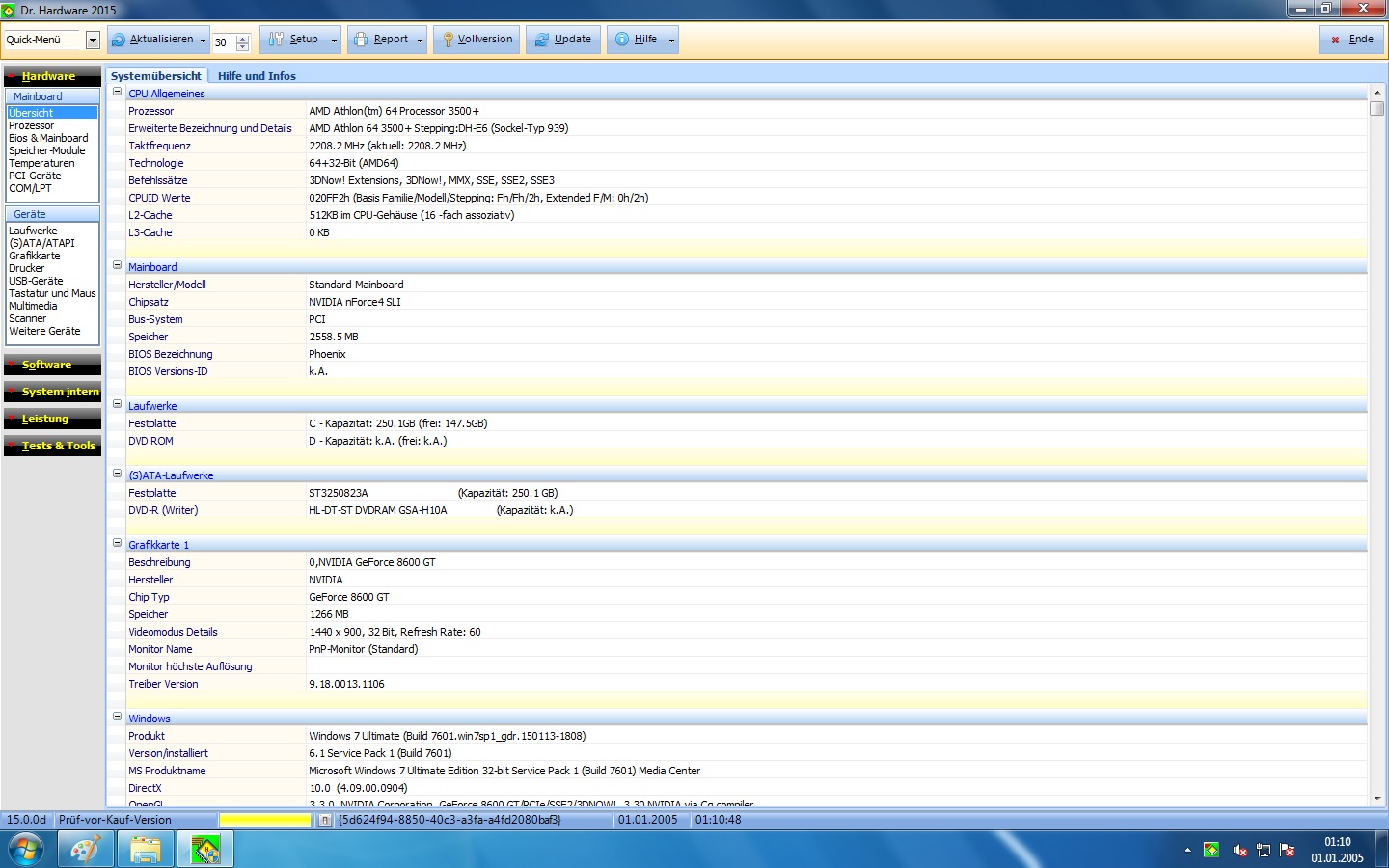
Task: Click the Vollversion key button
Action: click(477, 40)
